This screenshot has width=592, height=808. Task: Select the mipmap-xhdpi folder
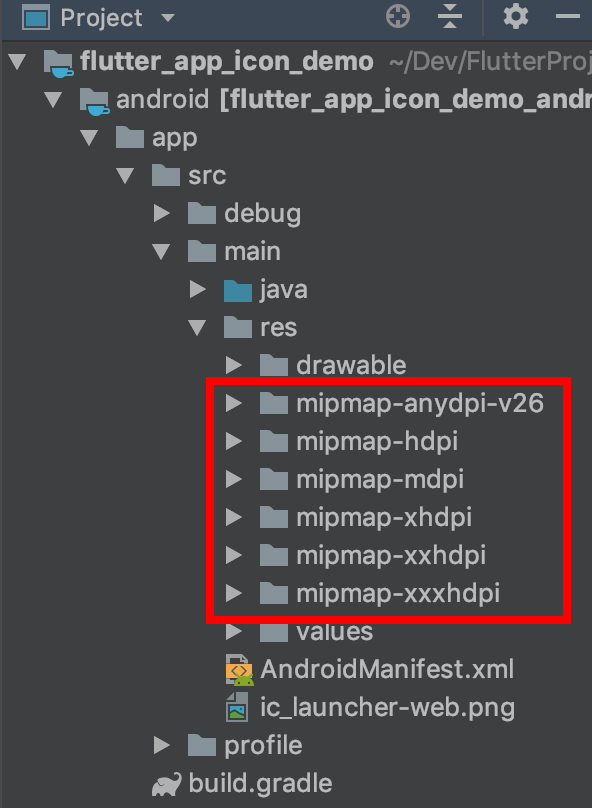[x=384, y=517]
